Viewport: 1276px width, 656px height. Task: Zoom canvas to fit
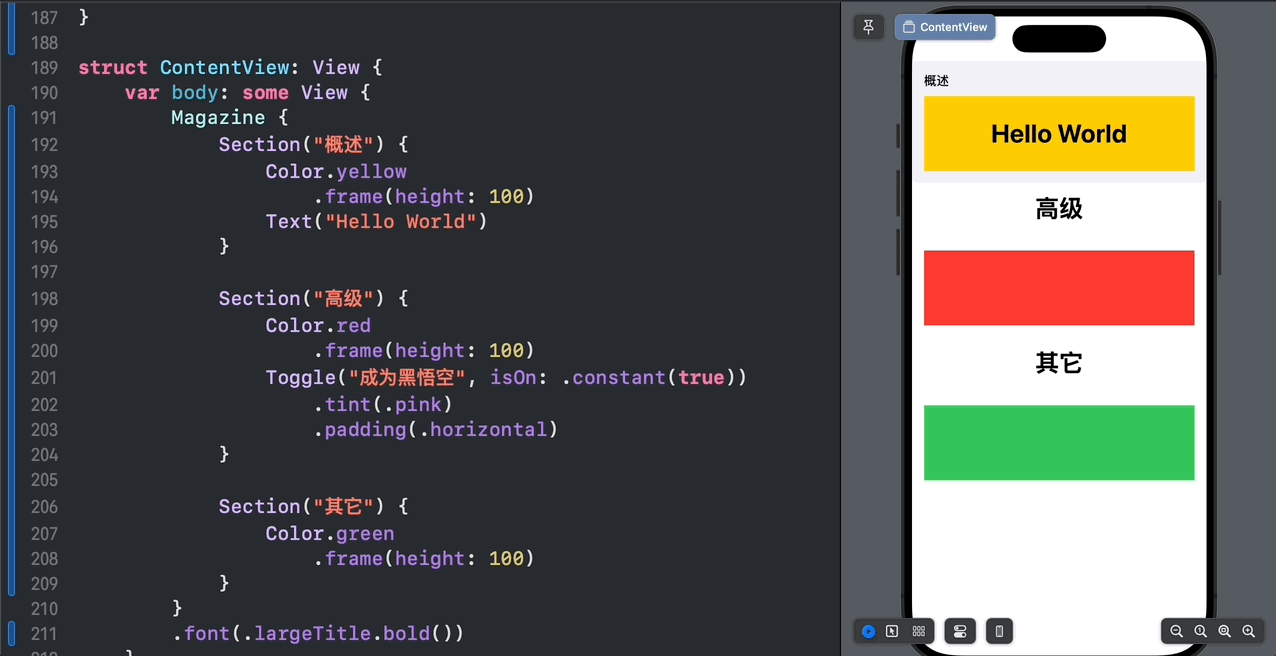point(1225,631)
